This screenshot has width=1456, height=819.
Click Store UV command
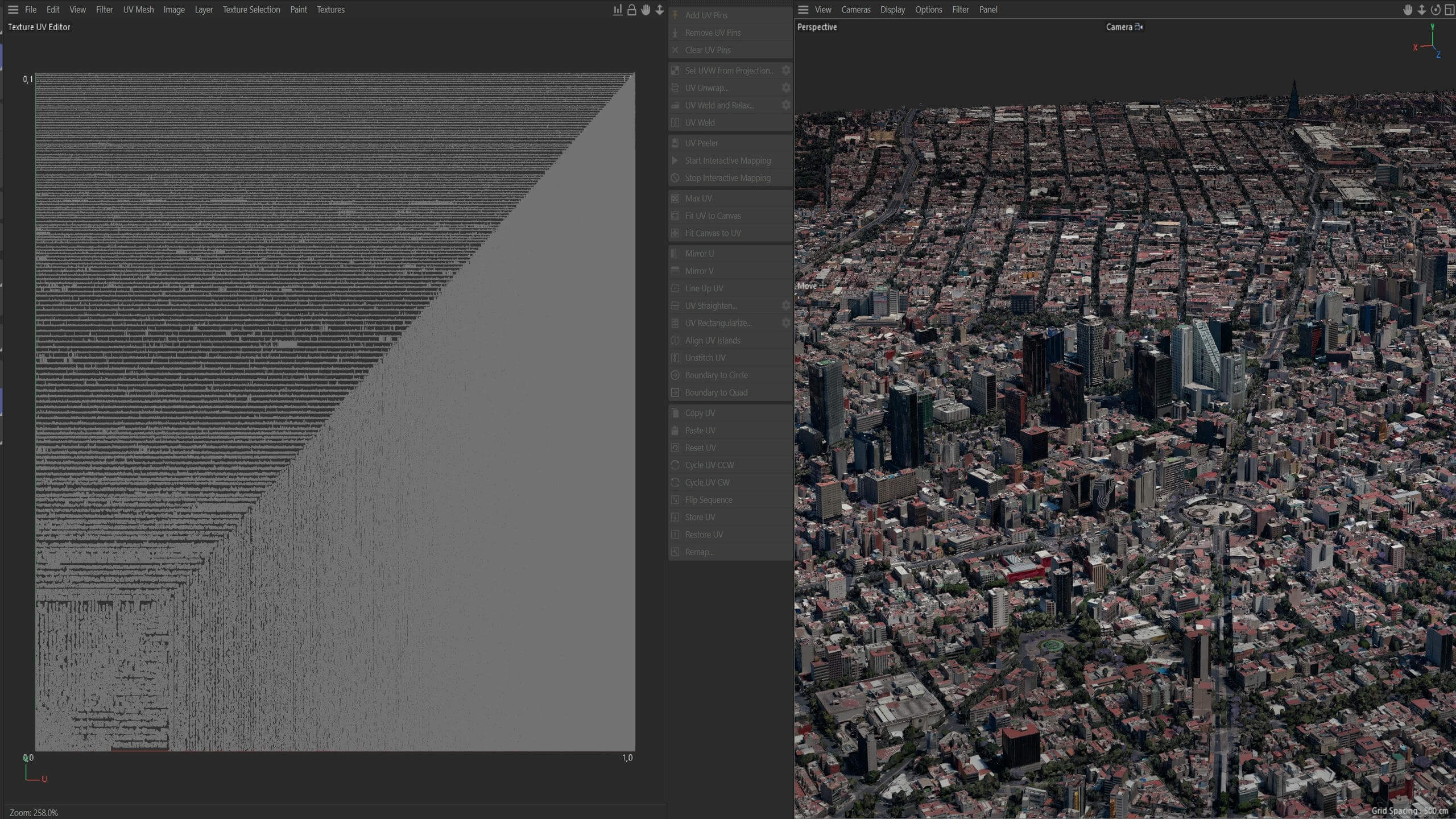click(x=730, y=517)
